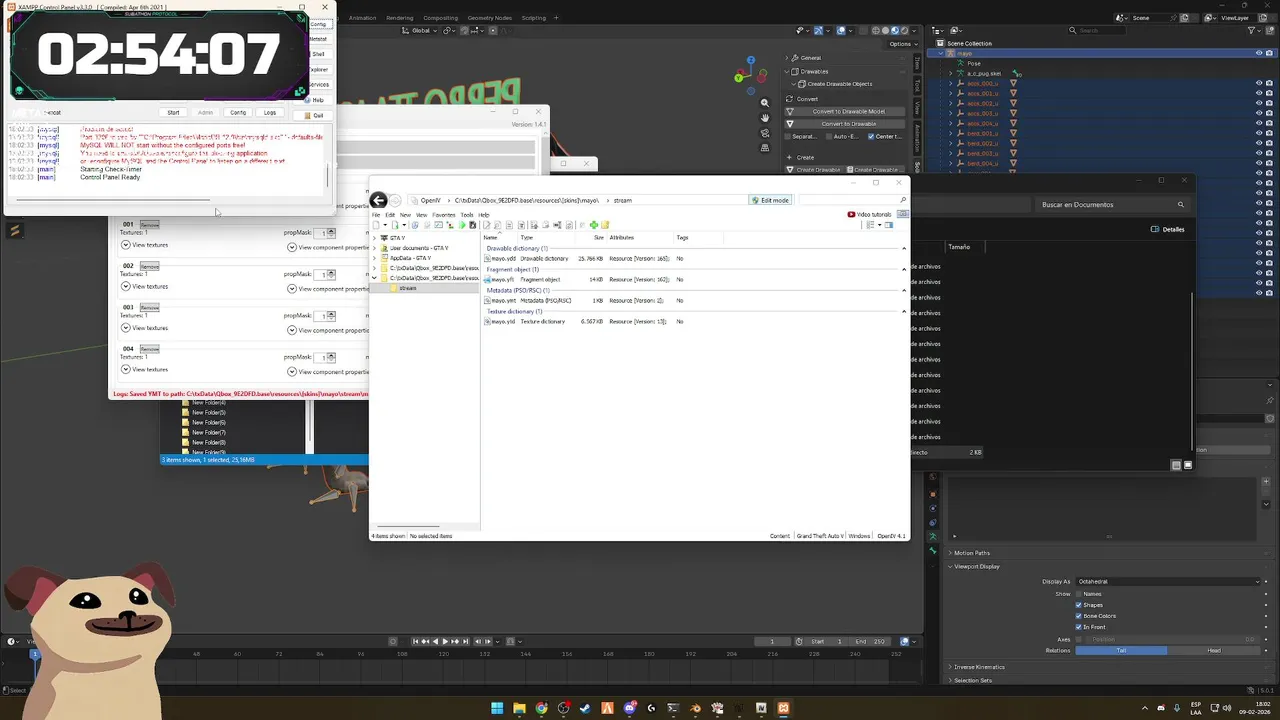Click the play animation button in Blender timeline

tap(445, 641)
